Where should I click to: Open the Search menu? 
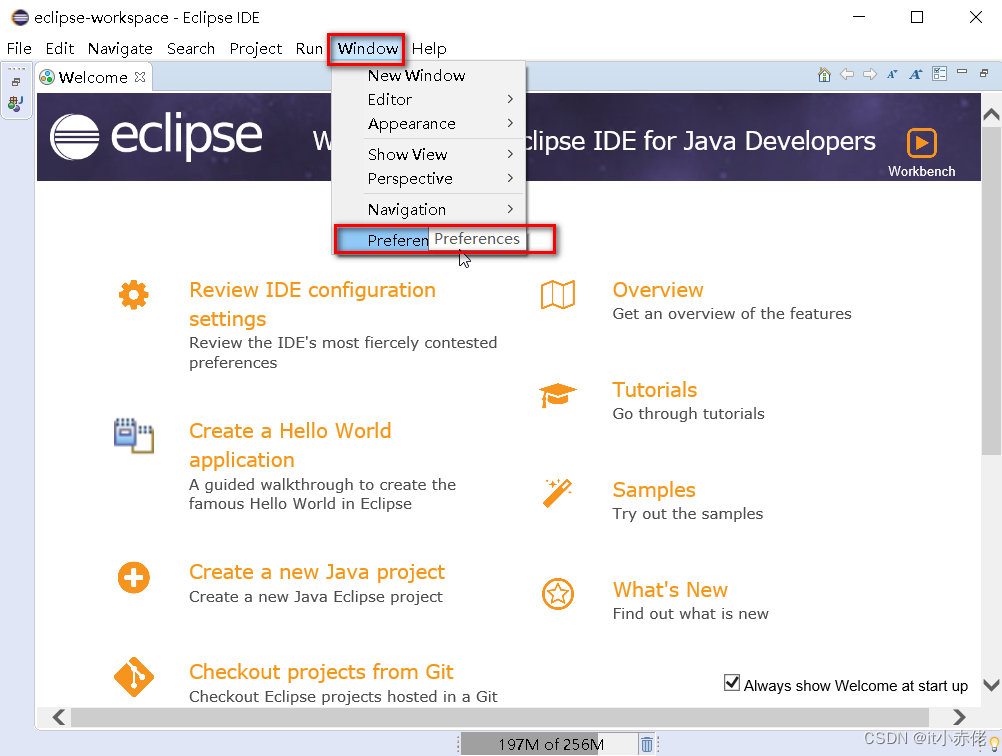190,49
